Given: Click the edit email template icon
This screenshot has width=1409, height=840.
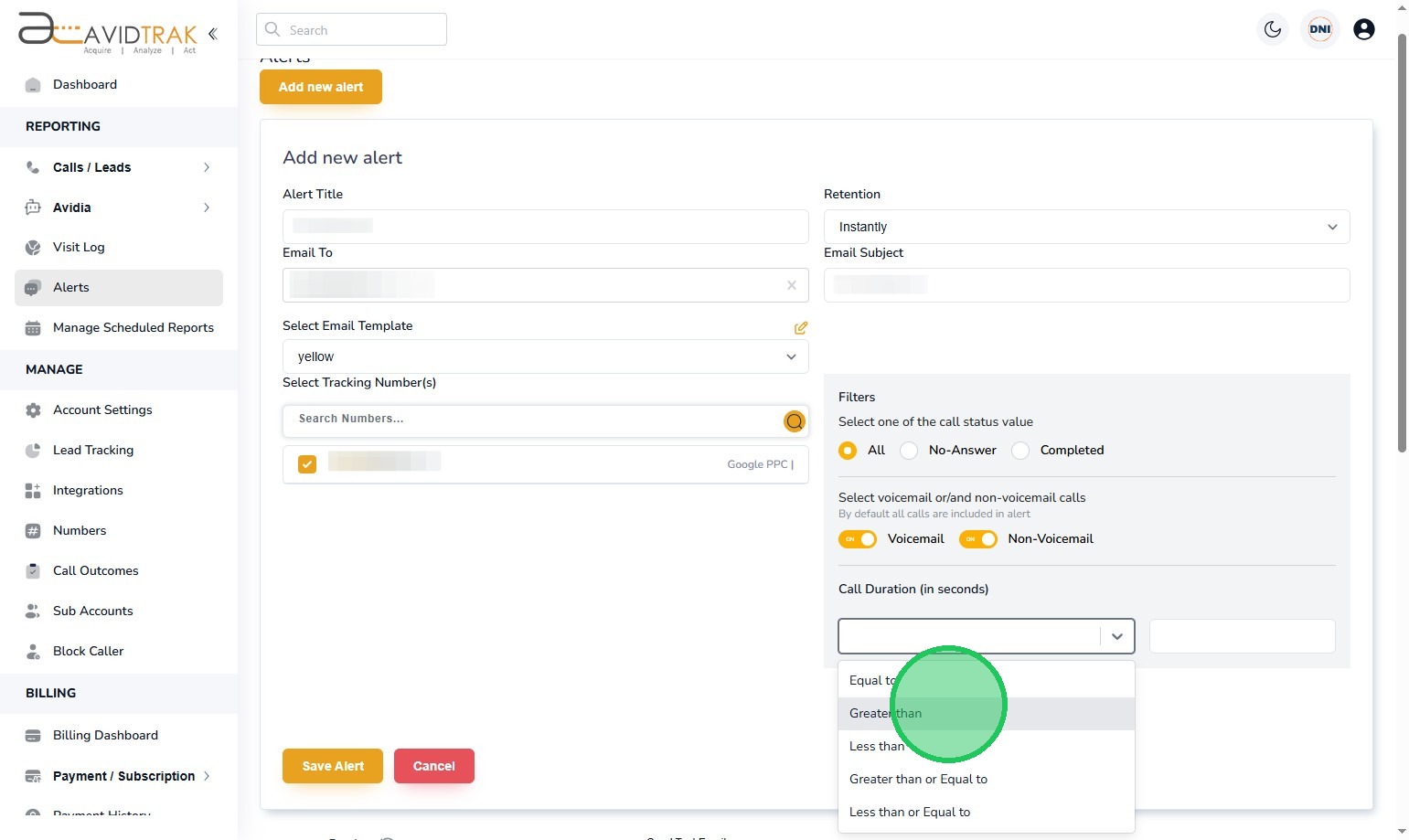Looking at the screenshot, I should click(x=800, y=327).
